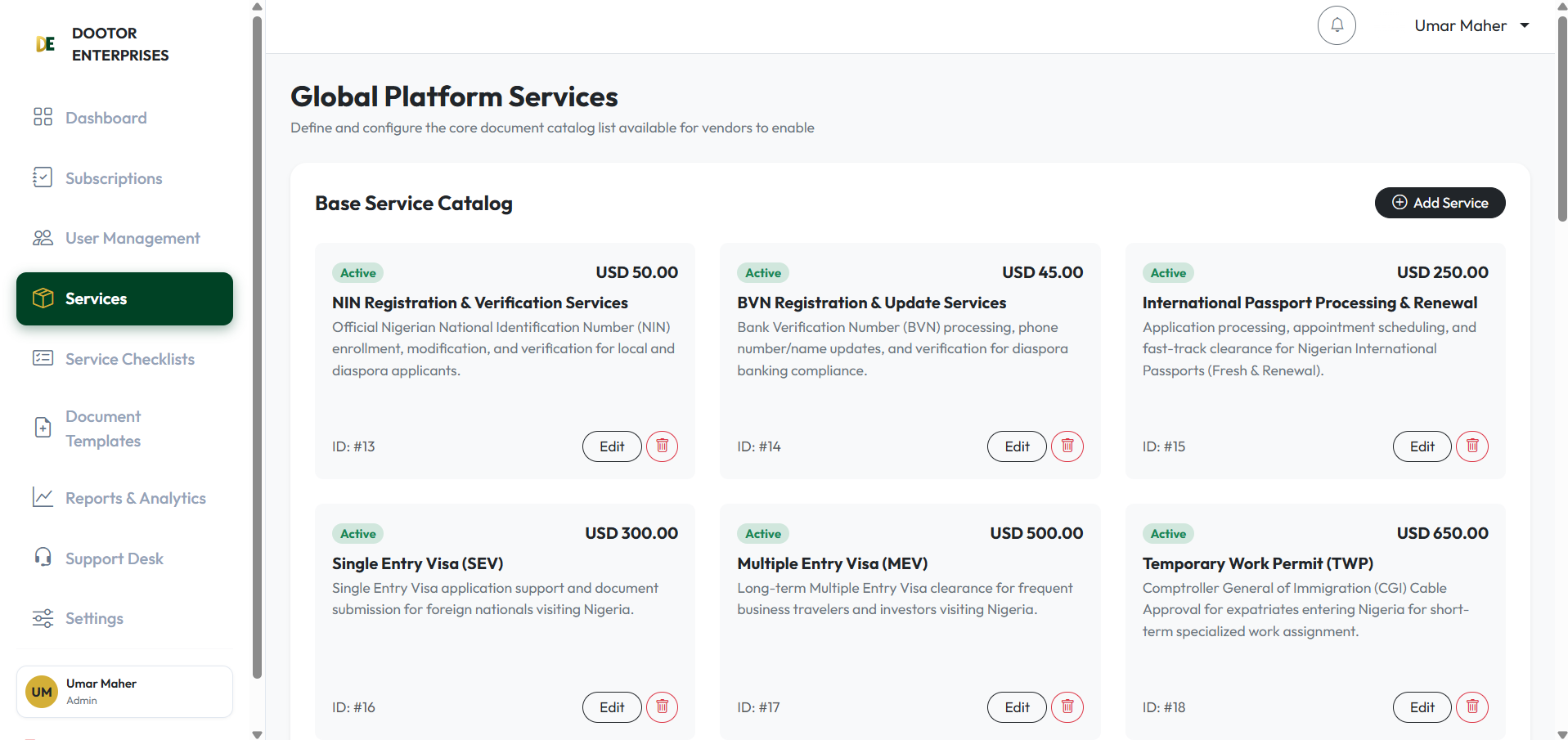Screen dimensions: 1568x740
Task: Edit the Multiple Entry Visa (MEV) service
Action: pyautogui.click(x=1017, y=707)
